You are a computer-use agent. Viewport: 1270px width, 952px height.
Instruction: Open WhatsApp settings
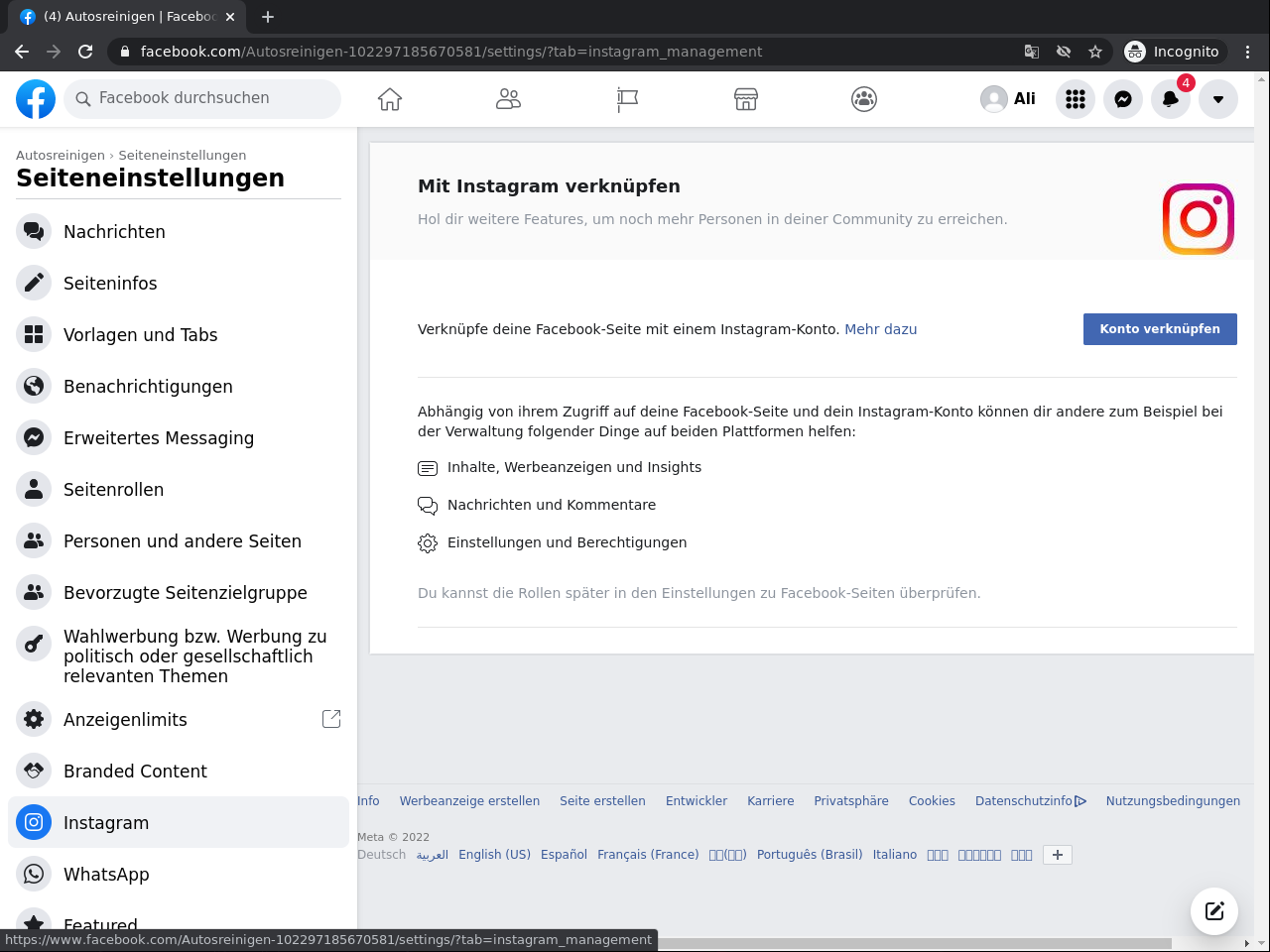click(179, 874)
